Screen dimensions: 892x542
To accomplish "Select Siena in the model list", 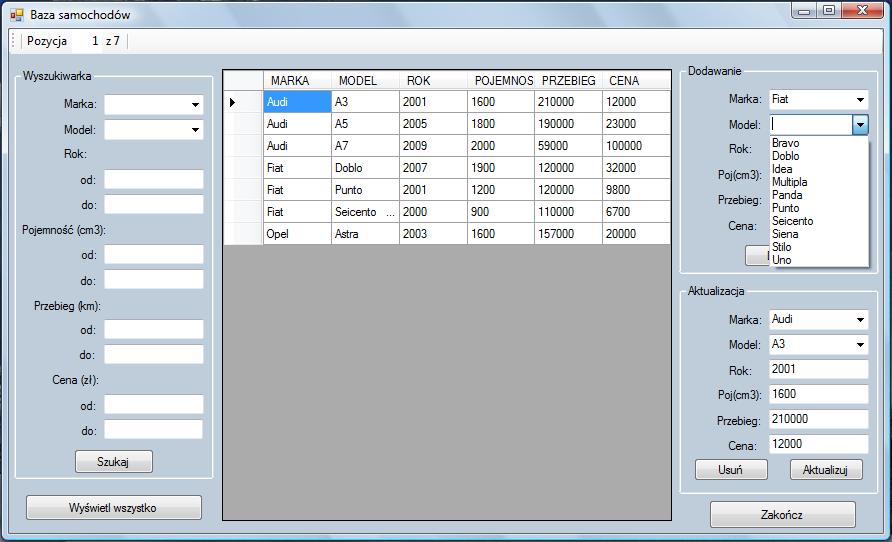I will 819,234.
